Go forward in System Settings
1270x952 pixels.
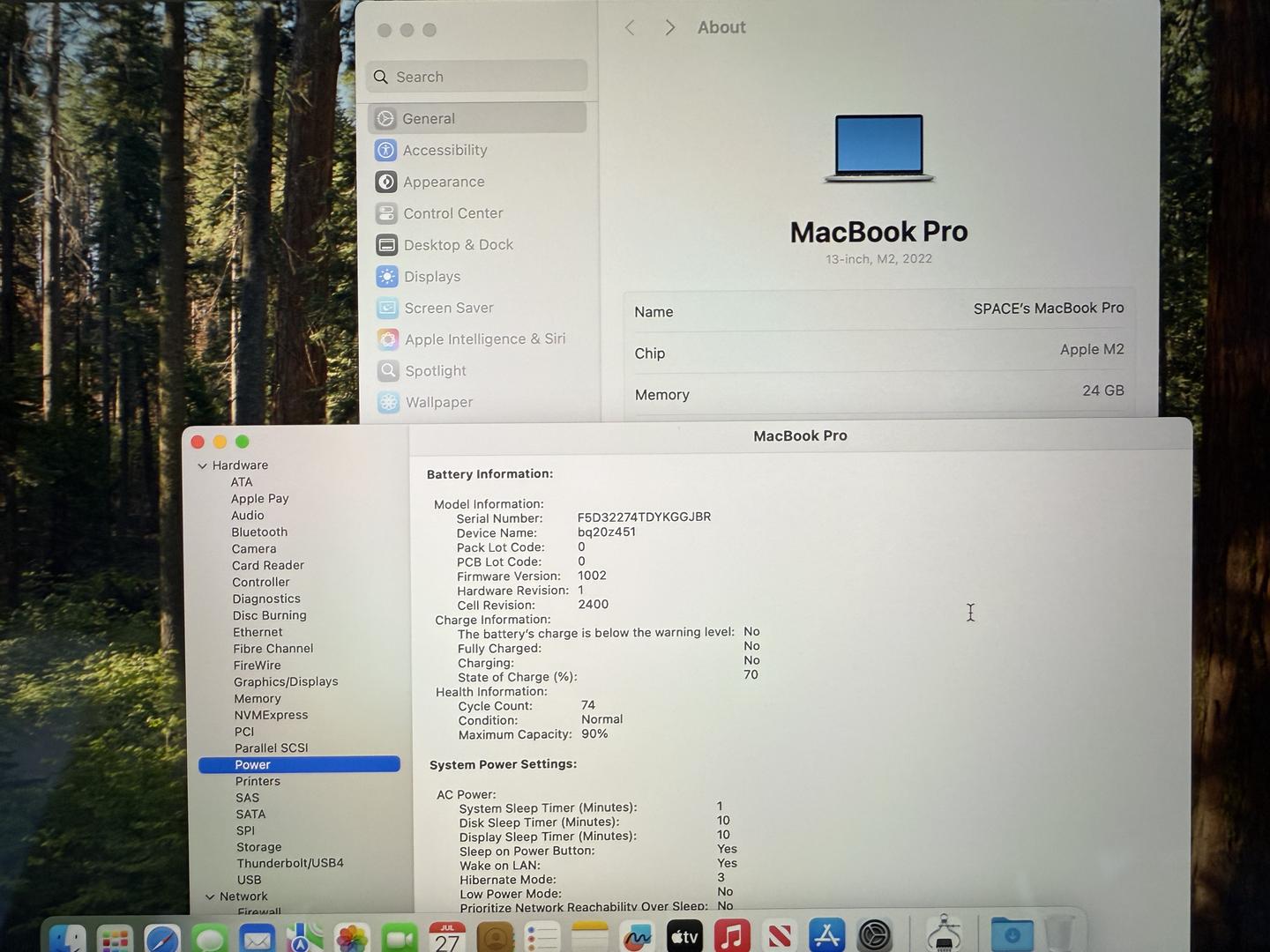(x=670, y=28)
